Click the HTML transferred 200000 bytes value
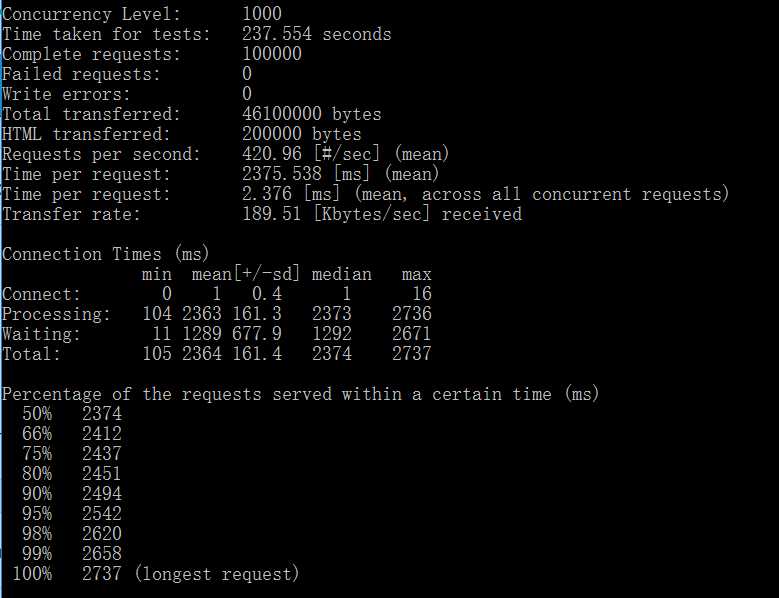This screenshot has width=779, height=598. [x=302, y=134]
